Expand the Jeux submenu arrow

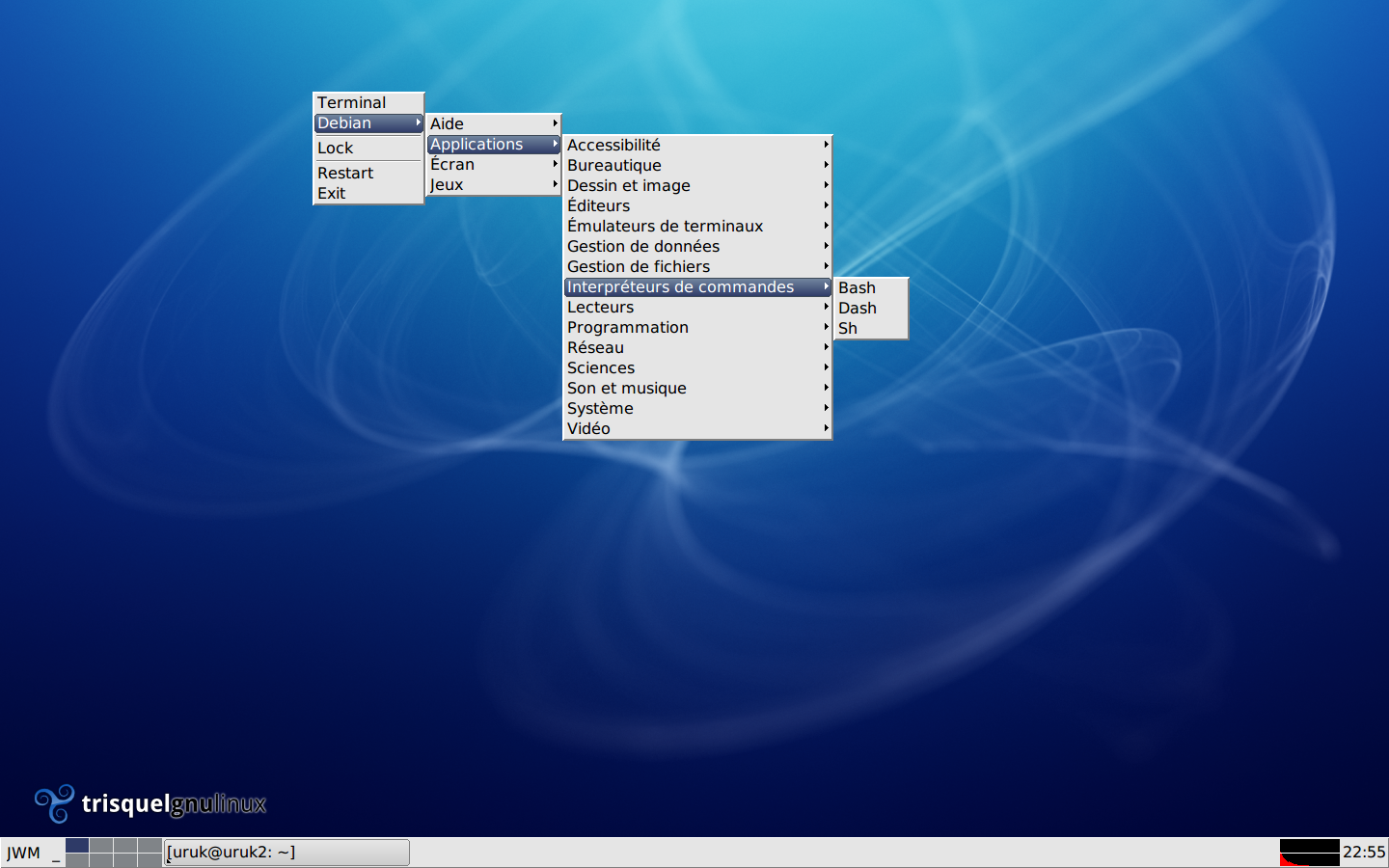coord(556,184)
